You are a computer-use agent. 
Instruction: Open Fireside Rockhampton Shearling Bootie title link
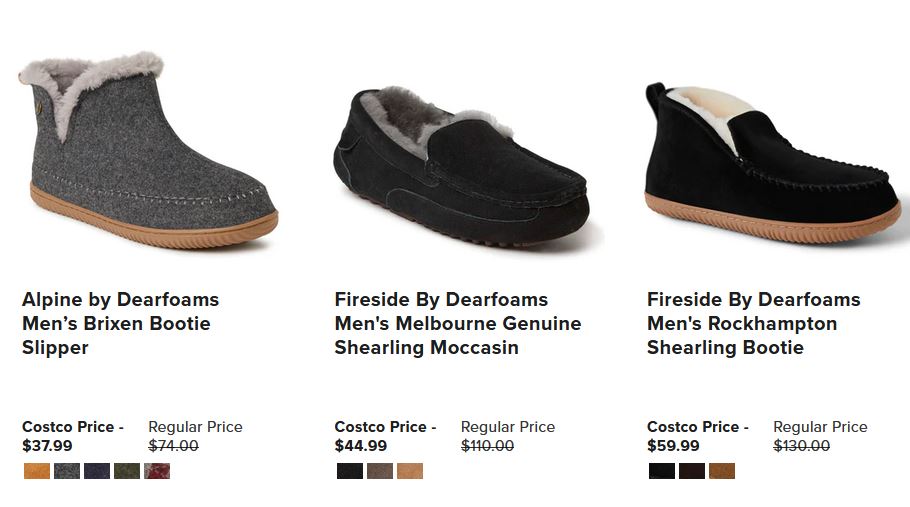[x=753, y=323]
